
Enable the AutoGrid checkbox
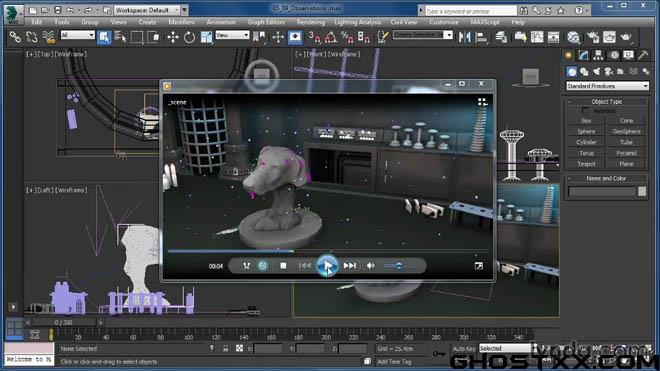(x=585, y=110)
